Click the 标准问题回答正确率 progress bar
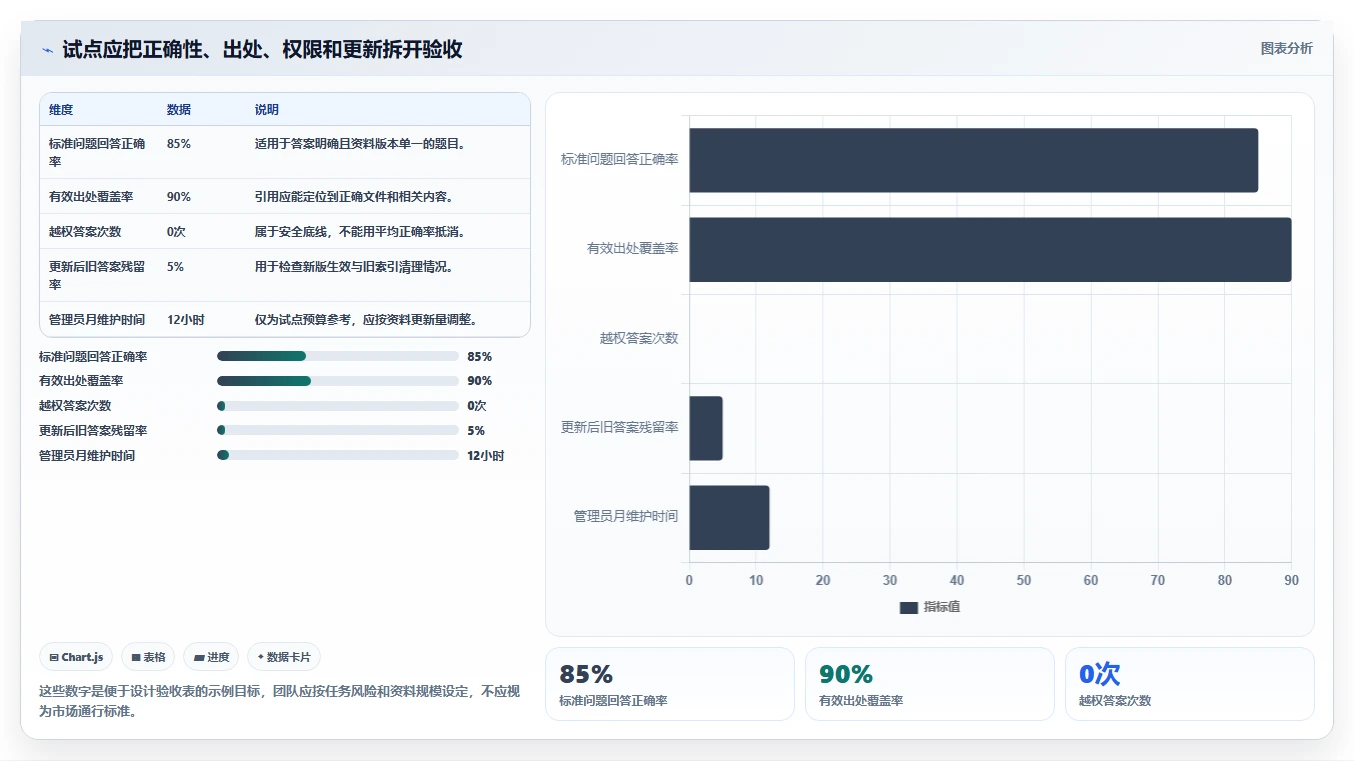1354x761 pixels. pos(338,356)
